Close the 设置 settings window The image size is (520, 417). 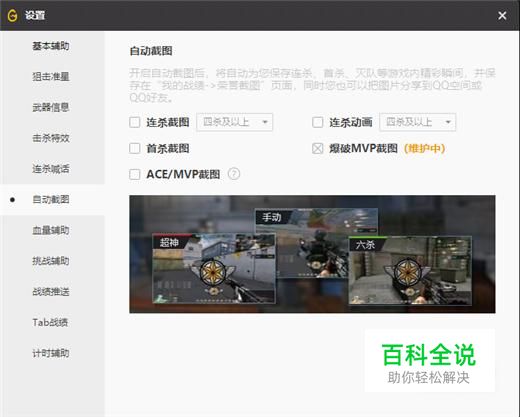(502, 16)
